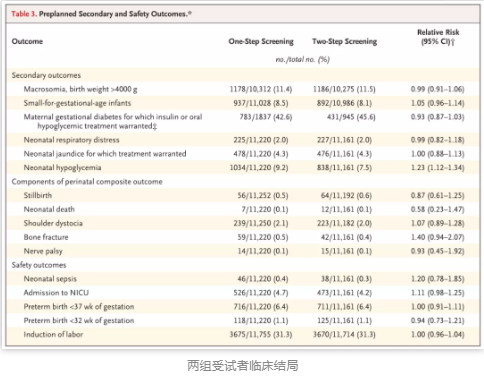
Task: Select the 'One-Step Screening' column header
Action: pyautogui.click(x=261, y=41)
